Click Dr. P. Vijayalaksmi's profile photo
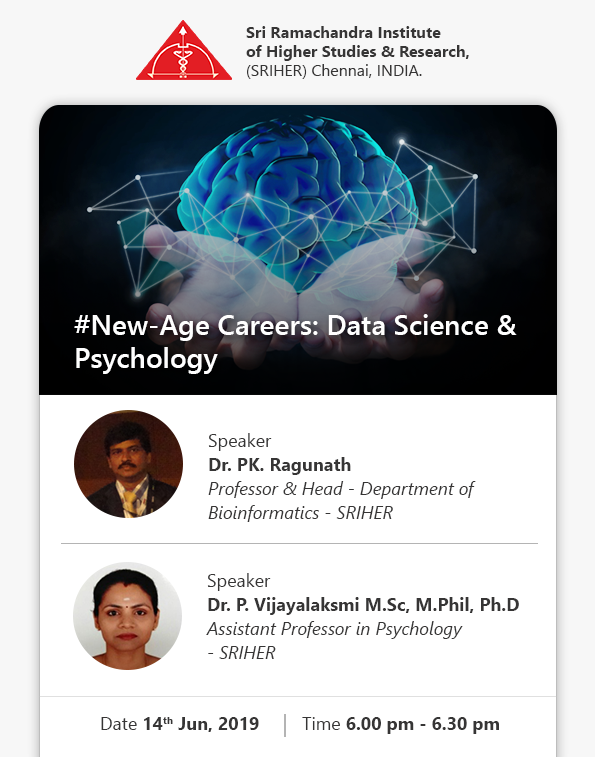This screenshot has width=595, height=757. 128,616
